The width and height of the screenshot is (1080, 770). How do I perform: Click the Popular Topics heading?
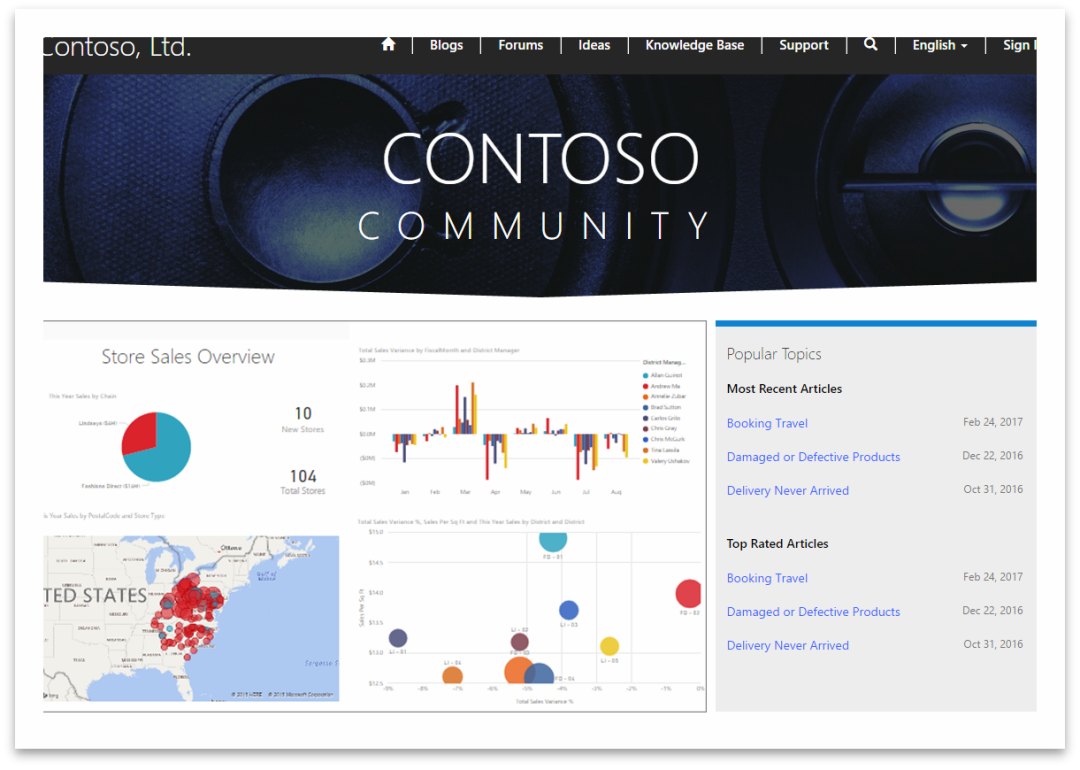773,354
